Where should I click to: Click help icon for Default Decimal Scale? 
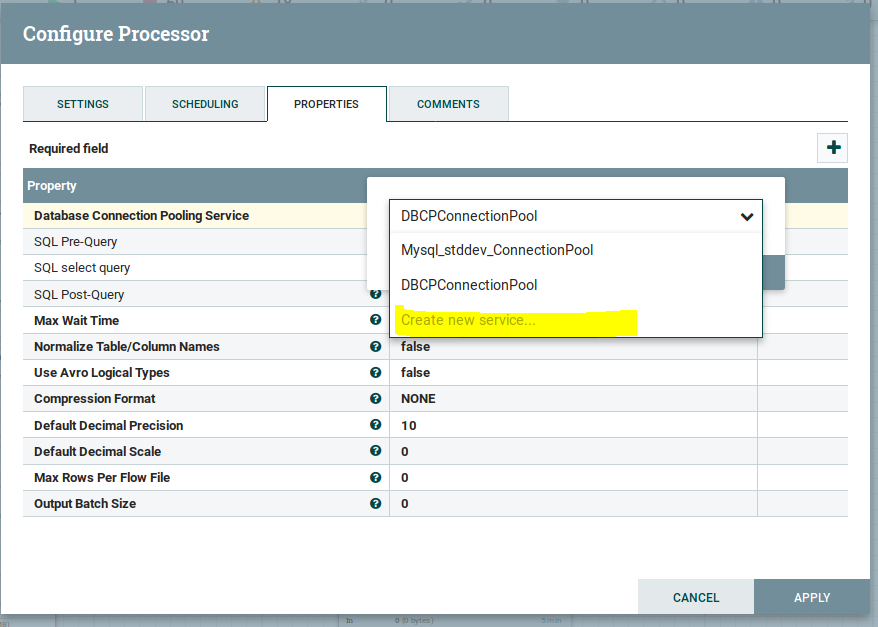(x=376, y=451)
